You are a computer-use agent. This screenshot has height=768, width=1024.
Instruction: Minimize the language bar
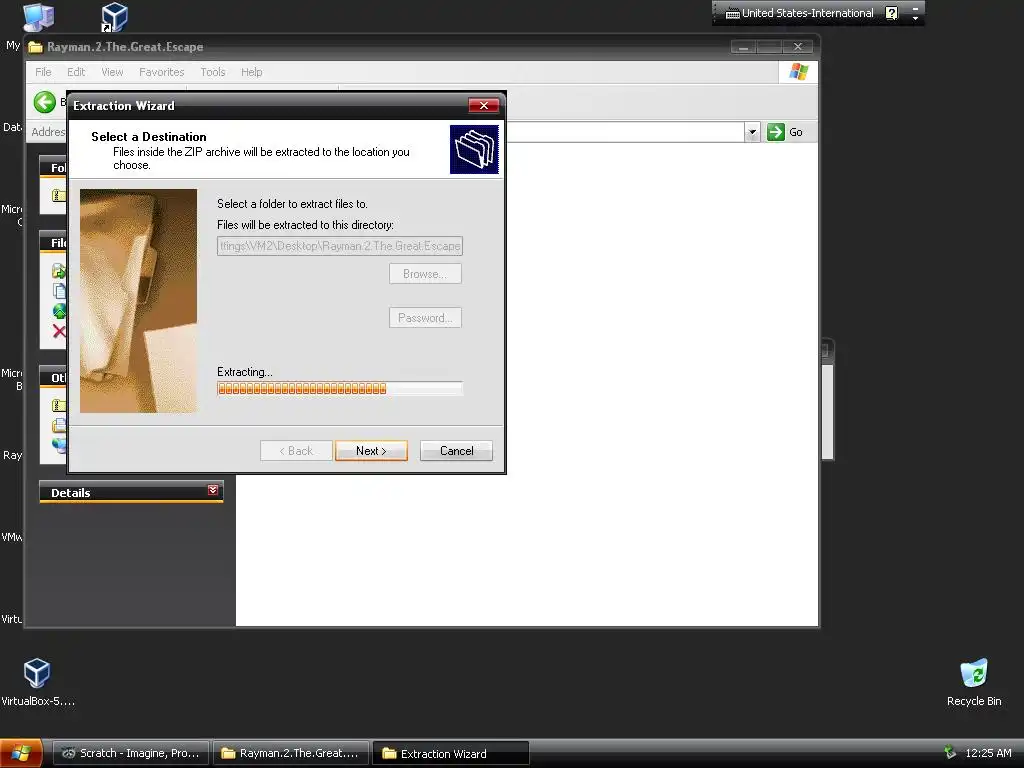(915, 8)
